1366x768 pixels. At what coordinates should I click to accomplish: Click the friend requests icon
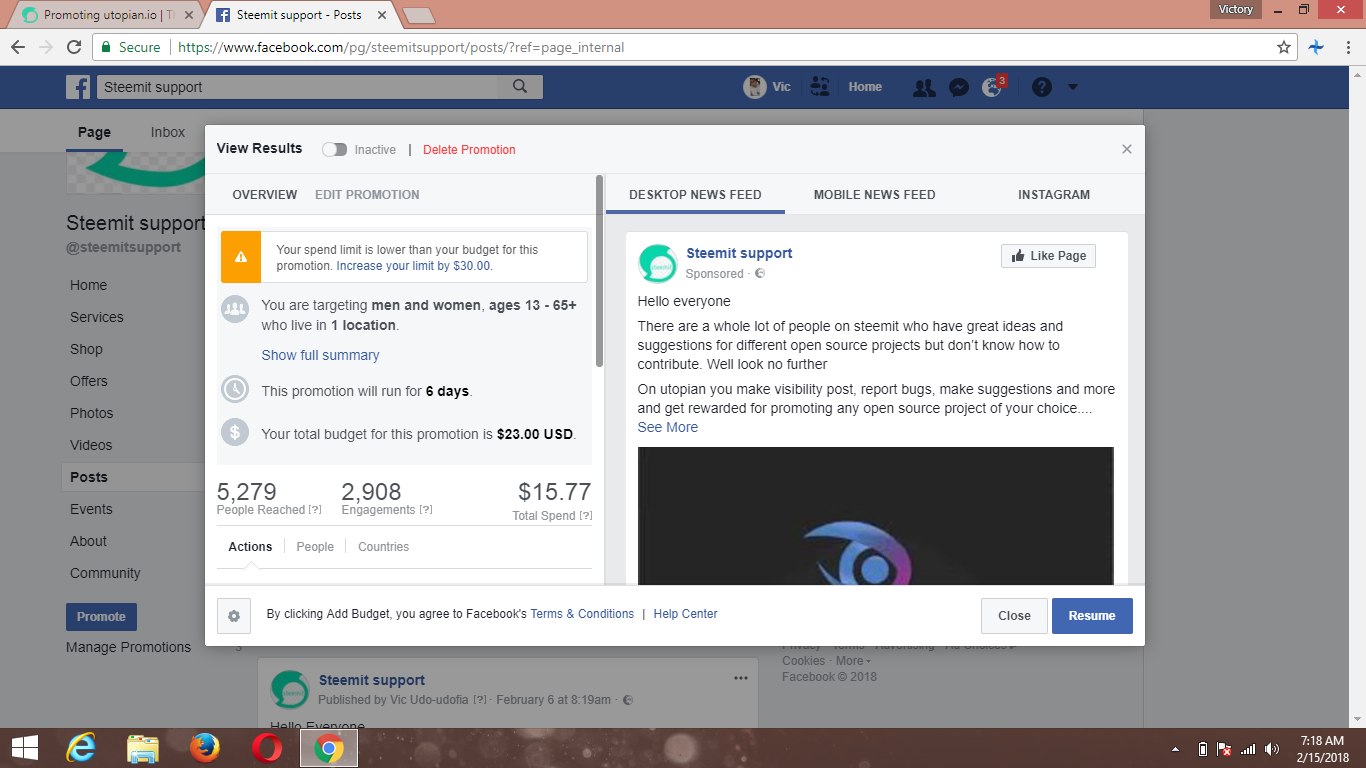(924, 87)
